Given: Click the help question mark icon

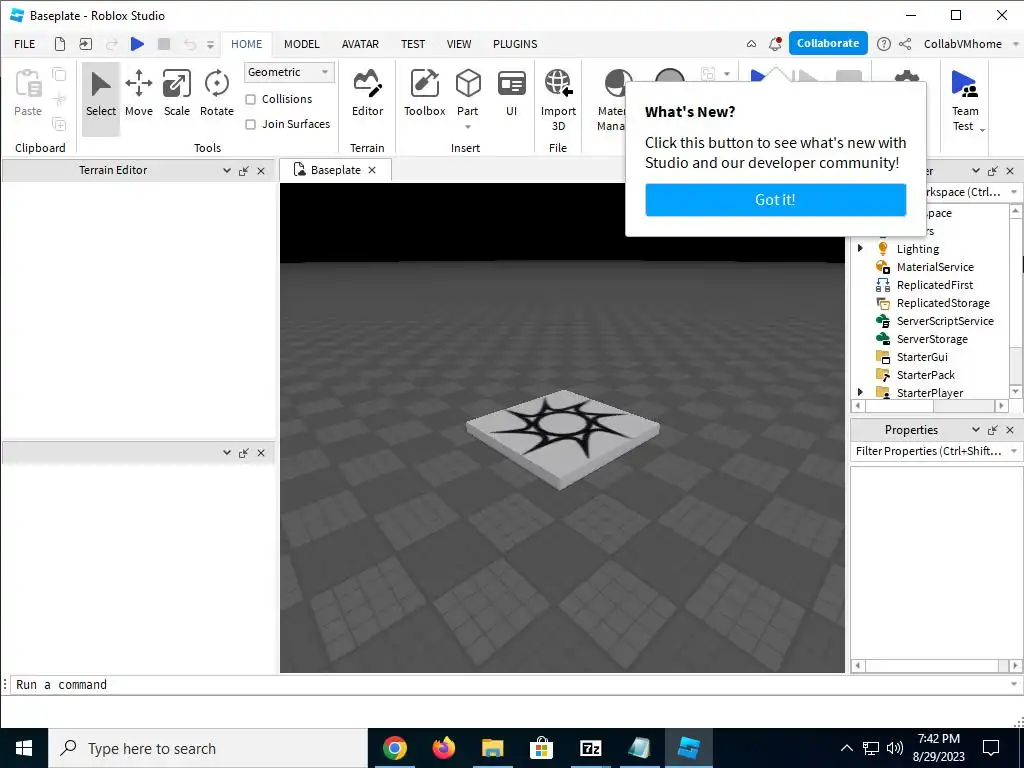Looking at the screenshot, I should tap(884, 44).
